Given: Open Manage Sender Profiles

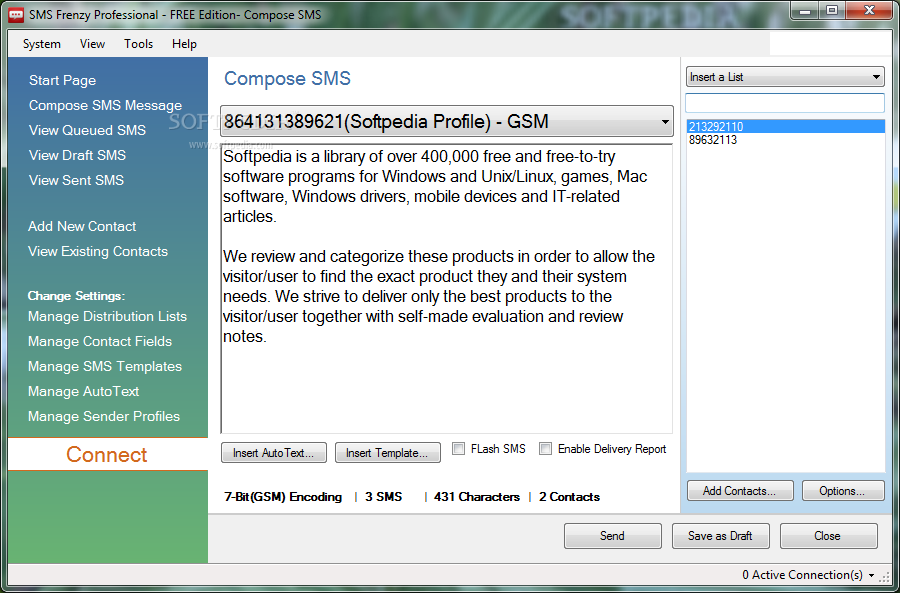Looking at the screenshot, I should (x=104, y=416).
